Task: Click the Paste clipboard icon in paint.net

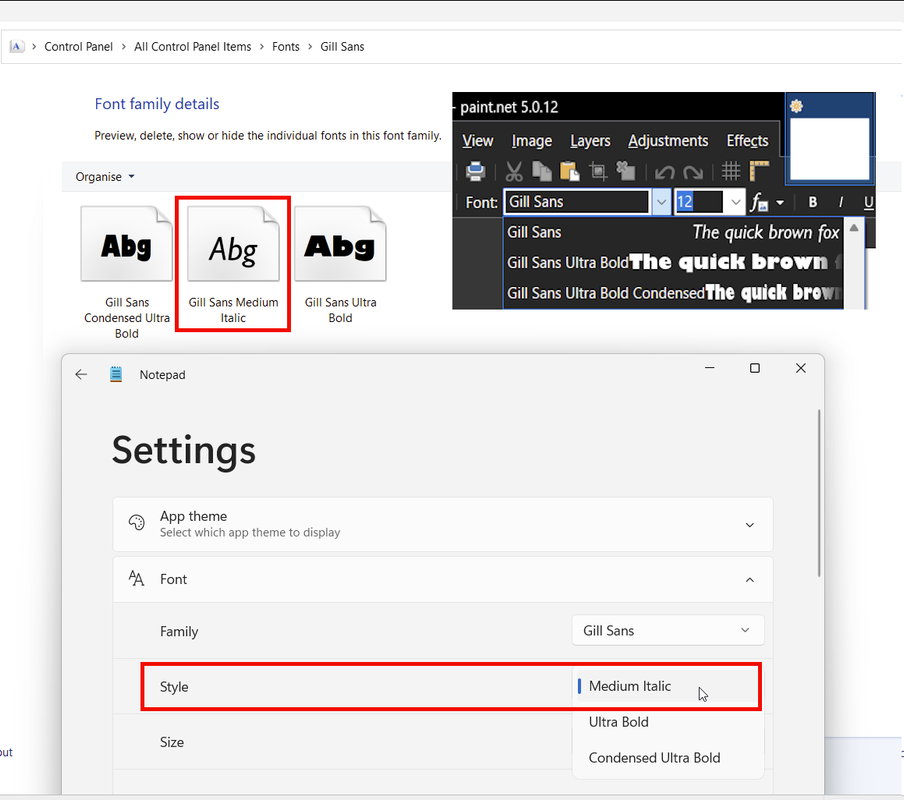Action: pyautogui.click(x=570, y=171)
